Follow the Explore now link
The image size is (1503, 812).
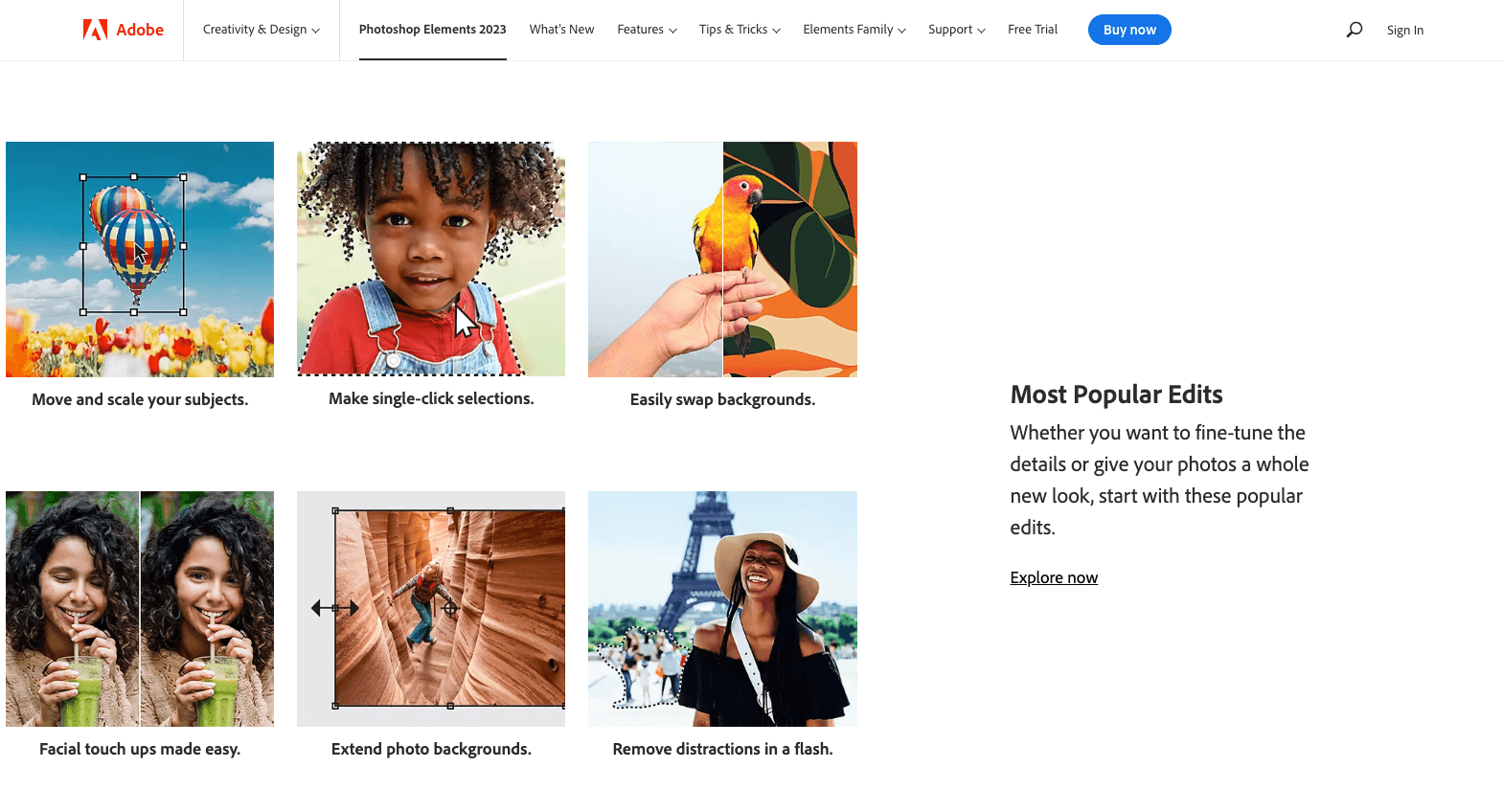pos(1054,577)
